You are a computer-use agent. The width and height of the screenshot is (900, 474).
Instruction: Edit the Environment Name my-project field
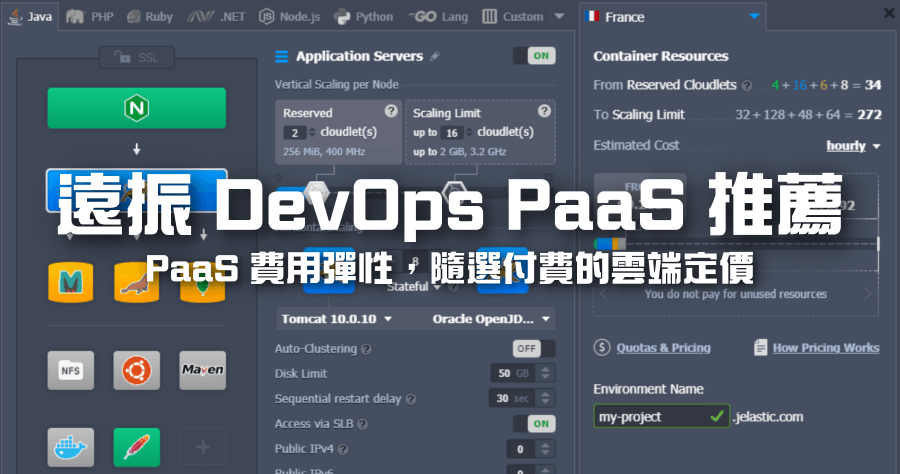(x=661, y=417)
